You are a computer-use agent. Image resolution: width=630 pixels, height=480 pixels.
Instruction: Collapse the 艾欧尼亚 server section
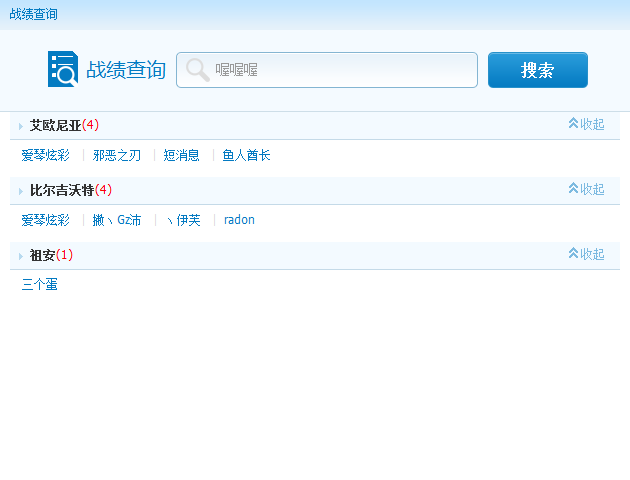(x=586, y=124)
